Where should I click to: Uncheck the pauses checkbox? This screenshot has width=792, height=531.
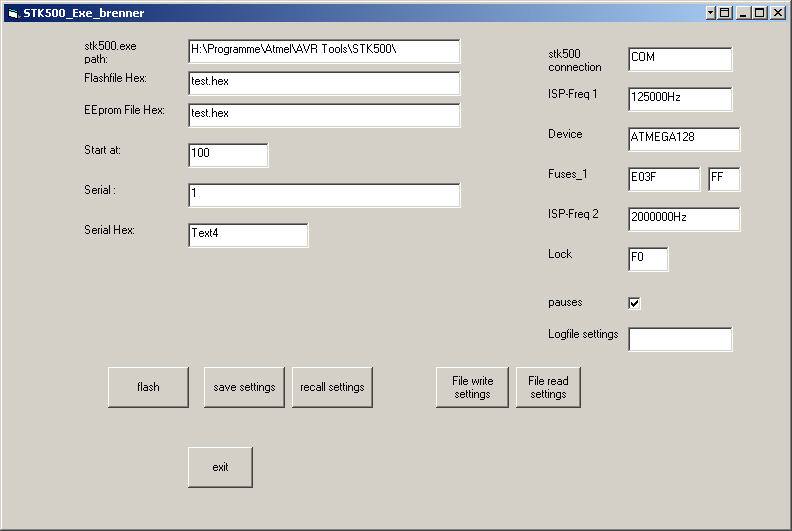(634, 303)
